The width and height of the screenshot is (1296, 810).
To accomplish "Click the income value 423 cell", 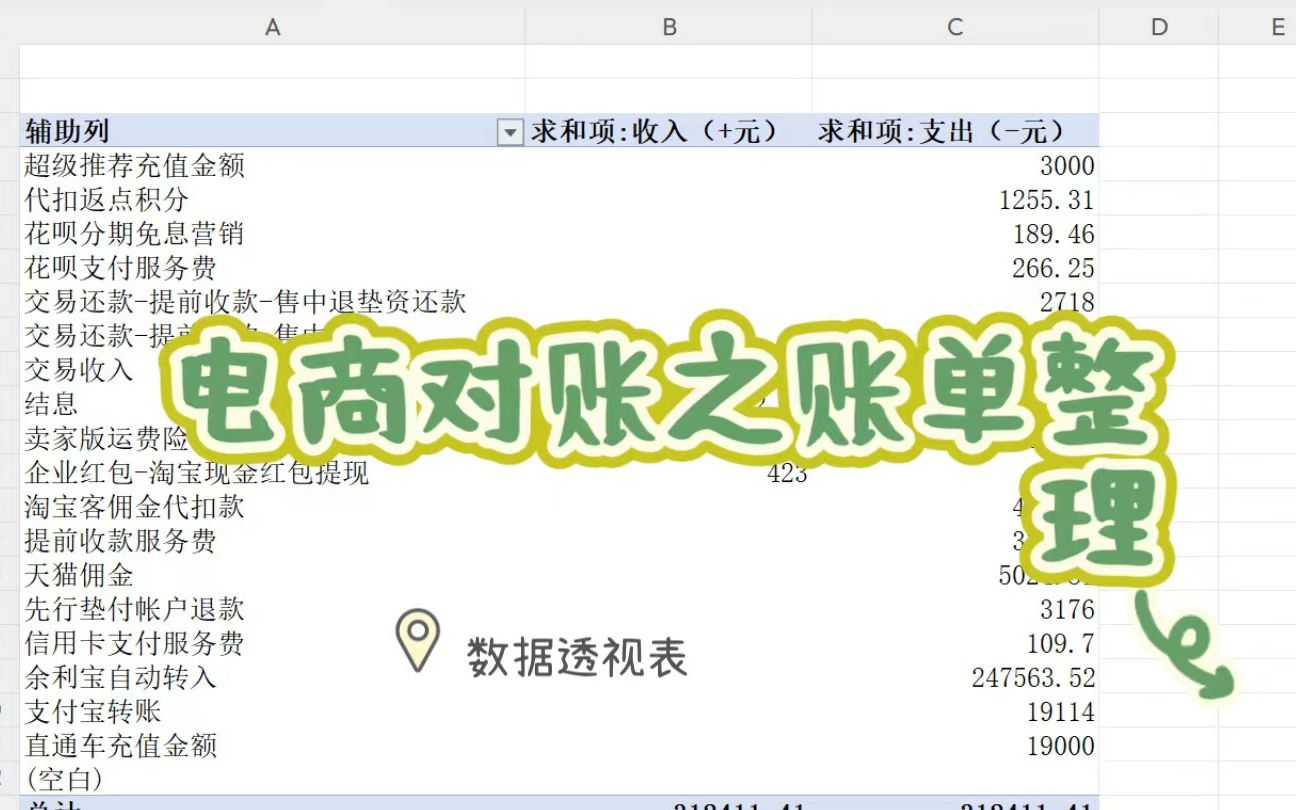I will click(787, 473).
